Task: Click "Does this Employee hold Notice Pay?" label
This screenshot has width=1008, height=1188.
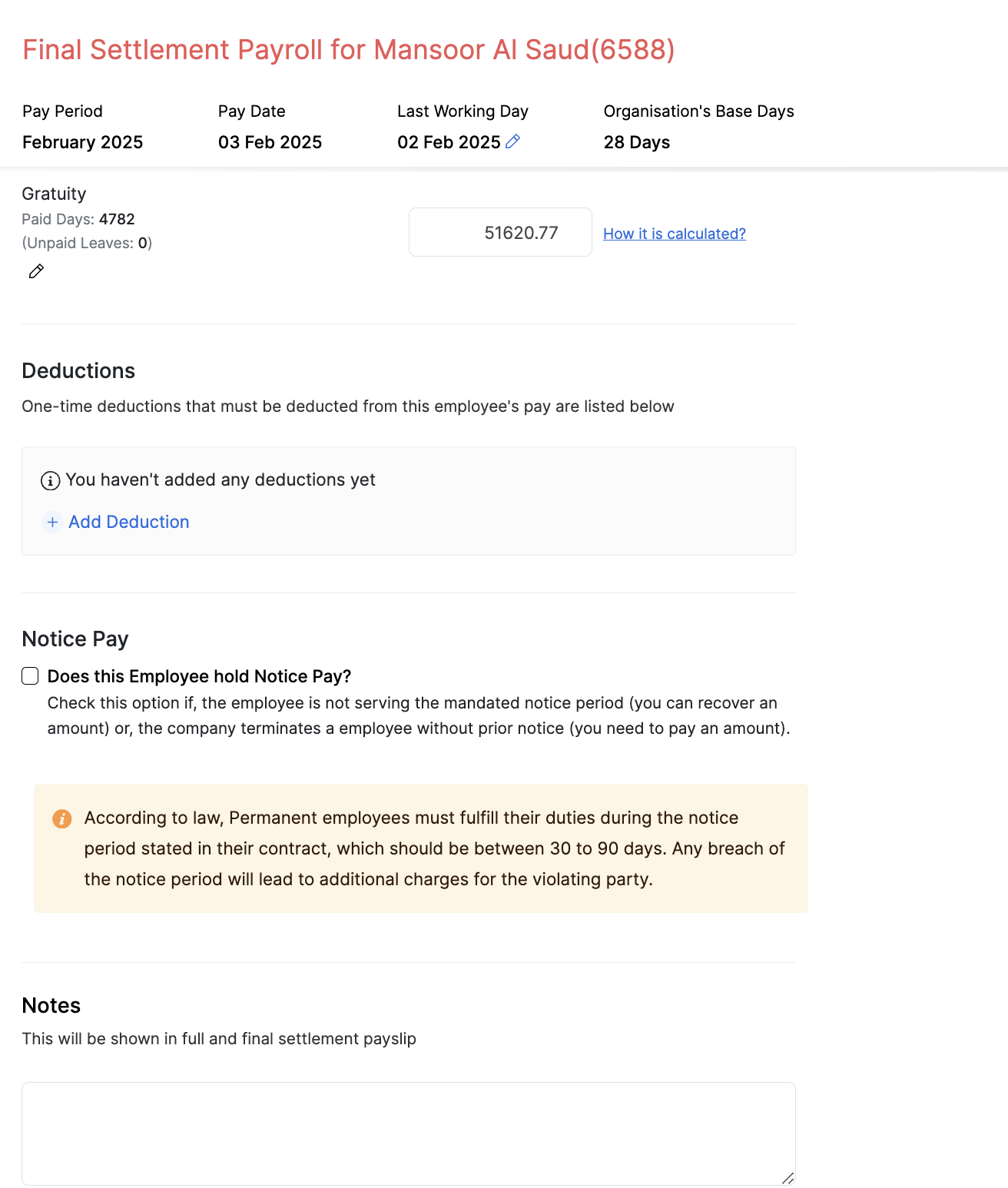Action: pyautogui.click(x=199, y=676)
